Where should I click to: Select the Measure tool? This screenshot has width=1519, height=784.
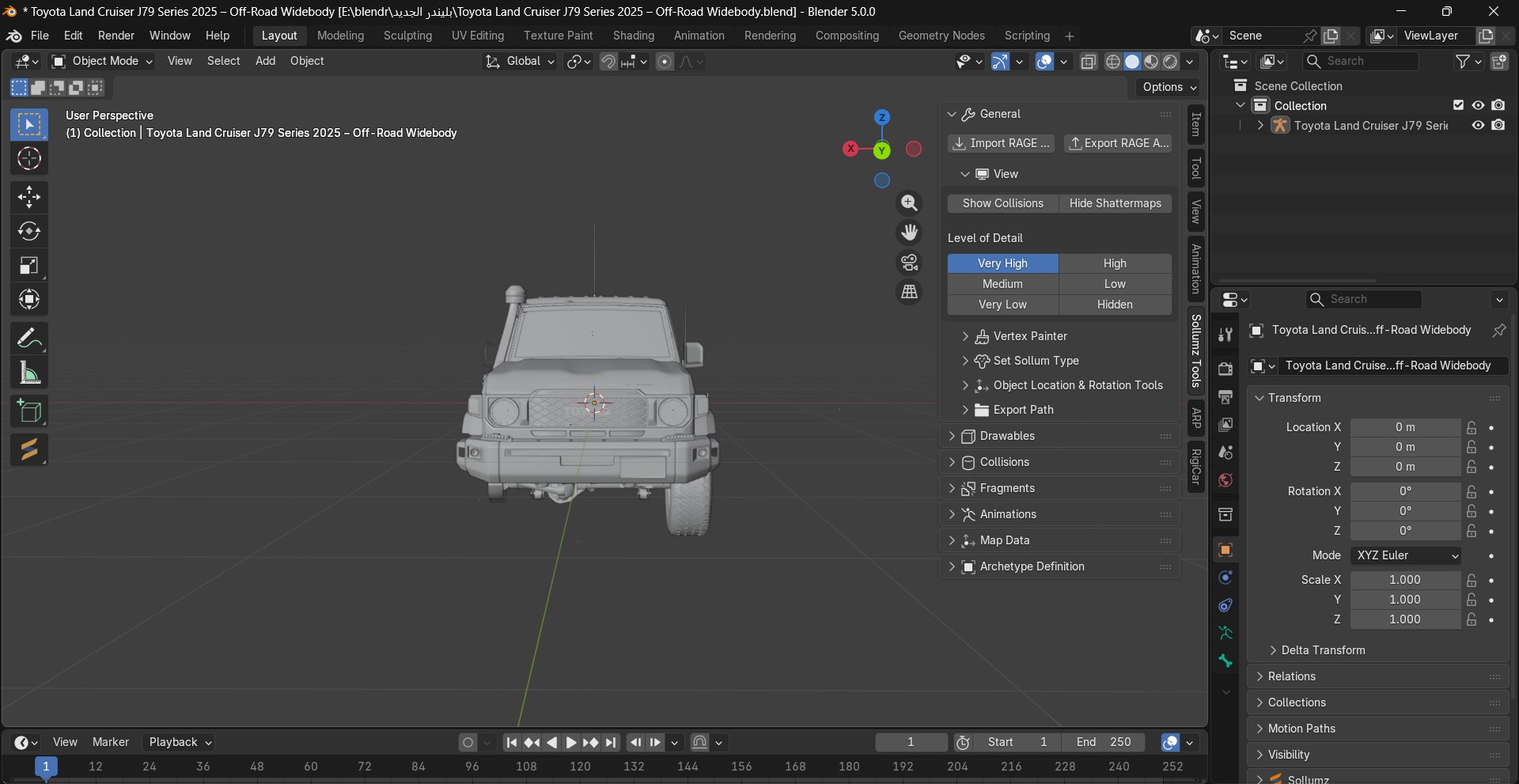tap(29, 373)
